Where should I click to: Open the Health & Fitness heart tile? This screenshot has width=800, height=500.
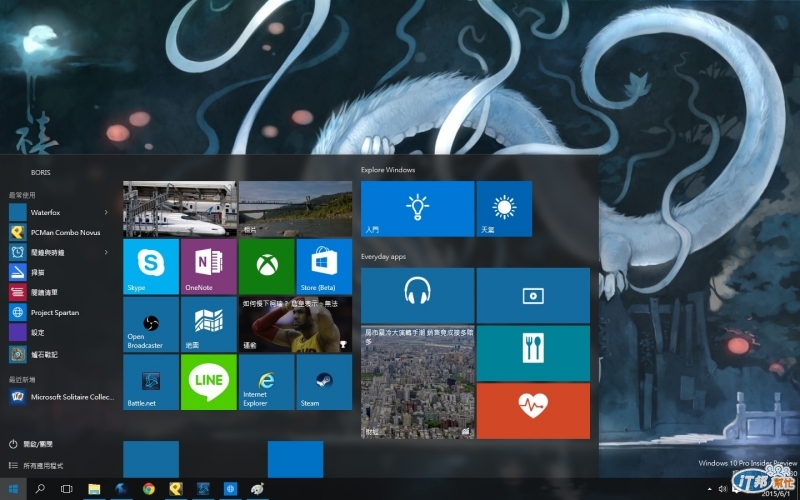(x=533, y=411)
